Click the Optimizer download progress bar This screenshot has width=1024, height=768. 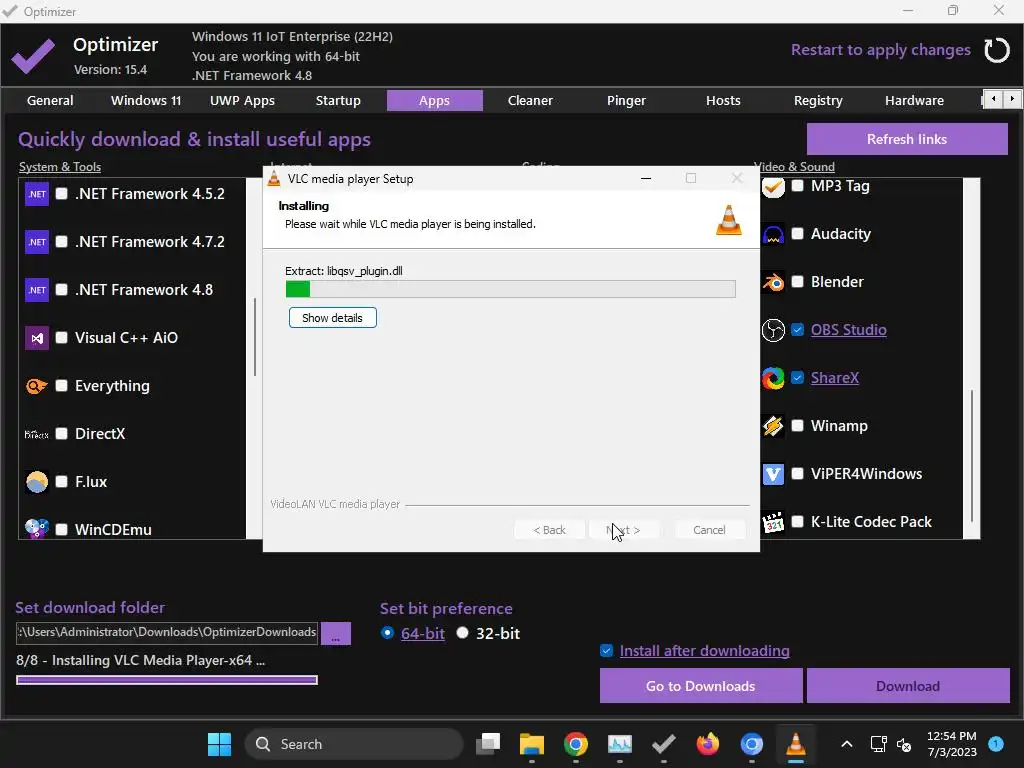pyautogui.click(x=167, y=680)
